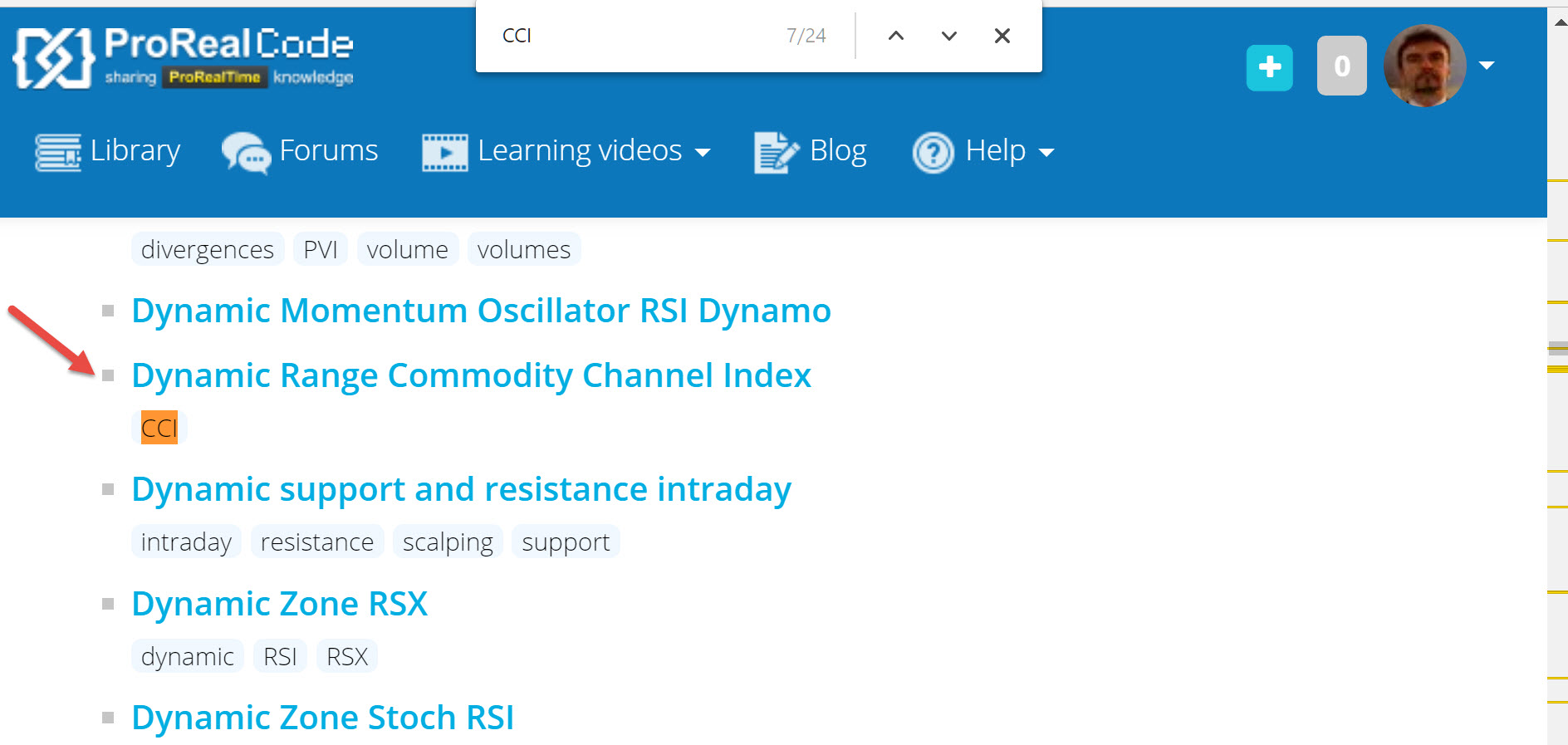Click the scalping tag
Viewport: 1568px width, 745px height.
(x=448, y=542)
